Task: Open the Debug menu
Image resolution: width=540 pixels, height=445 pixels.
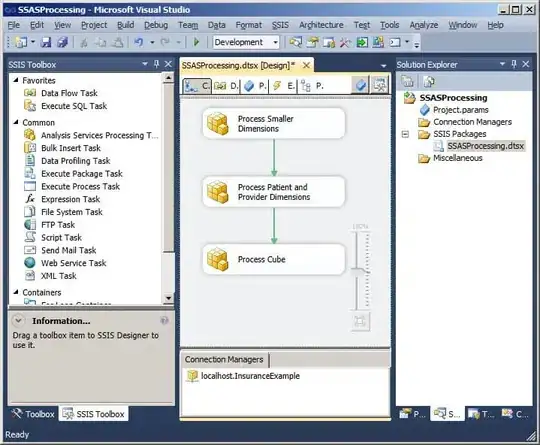Action: pos(156,25)
